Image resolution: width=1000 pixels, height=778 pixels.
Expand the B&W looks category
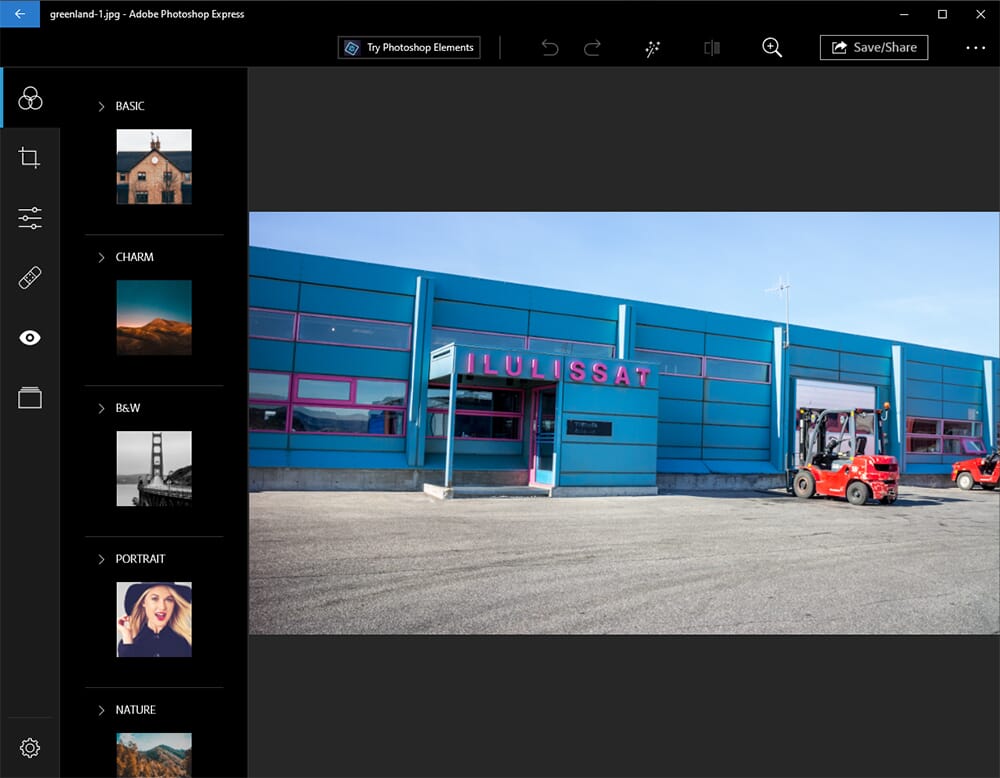click(101, 408)
